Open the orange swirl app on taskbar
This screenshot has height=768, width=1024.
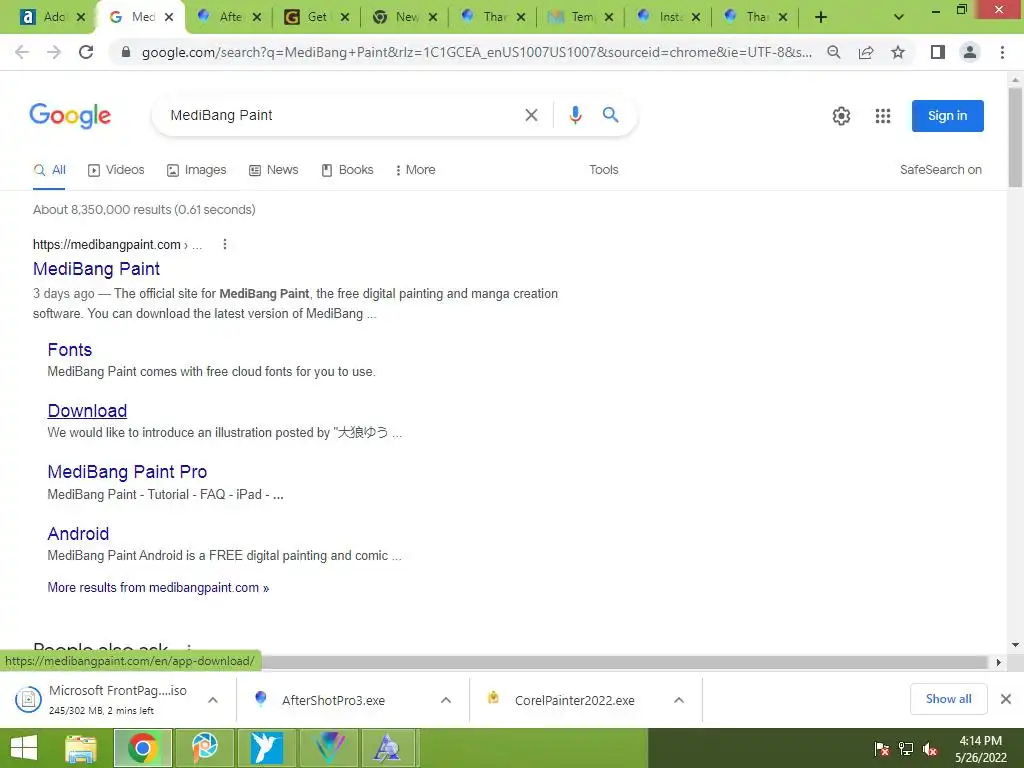[x=204, y=748]
